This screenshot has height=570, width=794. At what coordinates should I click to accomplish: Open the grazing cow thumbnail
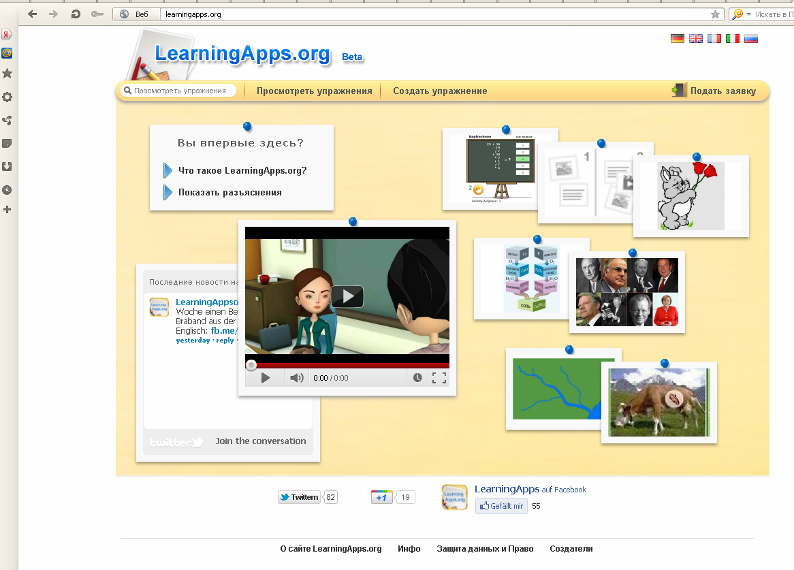[659, 403]
